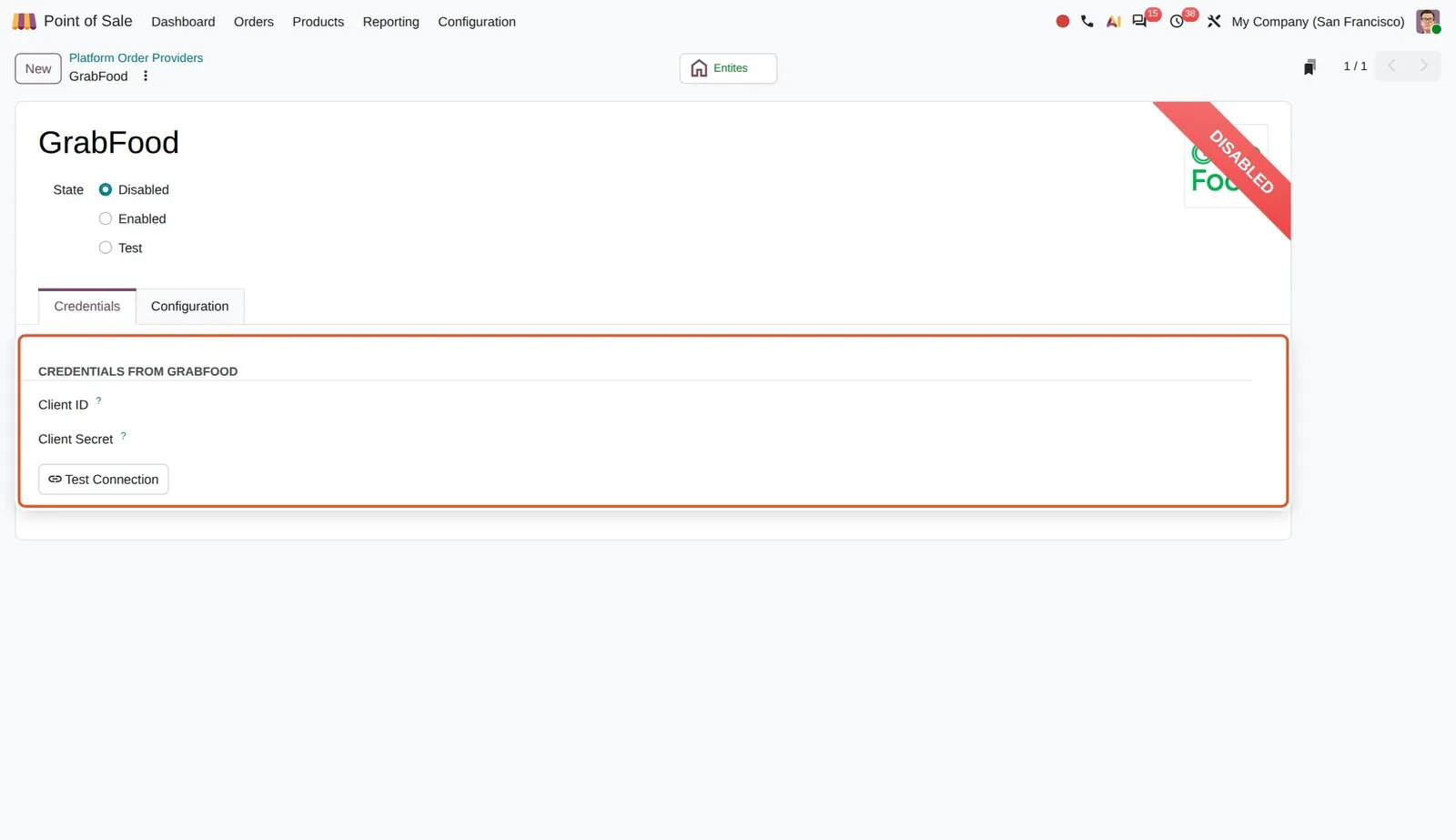Open the GrabFood actions kebab menu
1456x840 pixels.
point(146,76)
